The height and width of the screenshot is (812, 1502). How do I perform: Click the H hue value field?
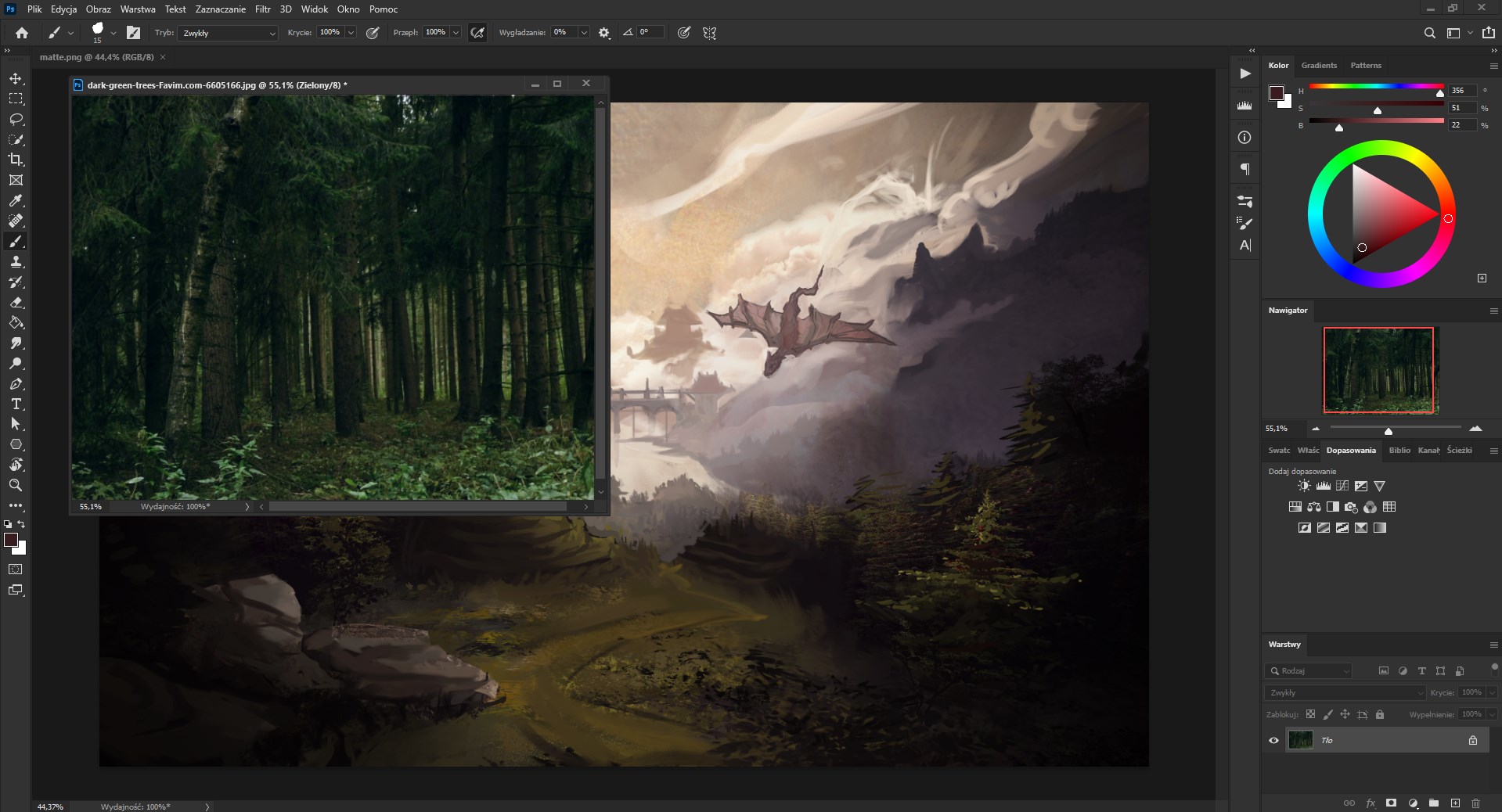pos(1462,91)
